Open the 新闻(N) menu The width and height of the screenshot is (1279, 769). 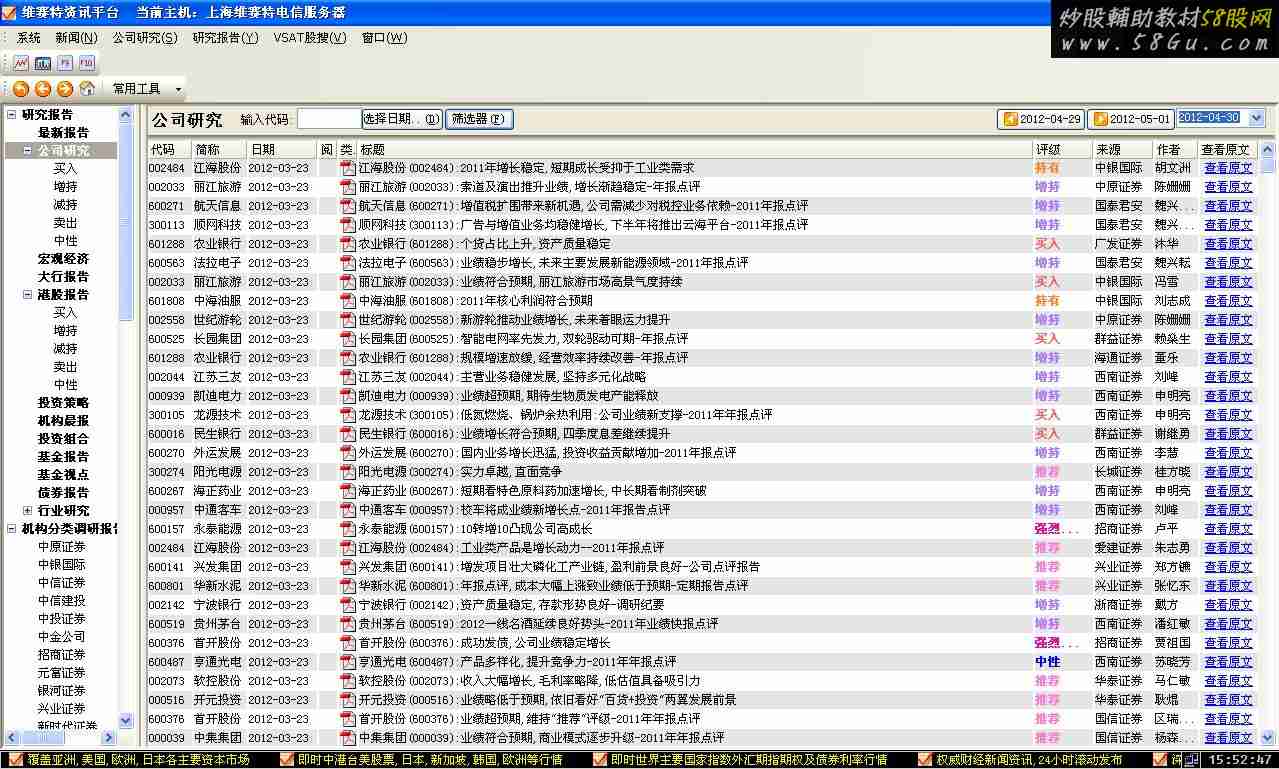(76, 38)
